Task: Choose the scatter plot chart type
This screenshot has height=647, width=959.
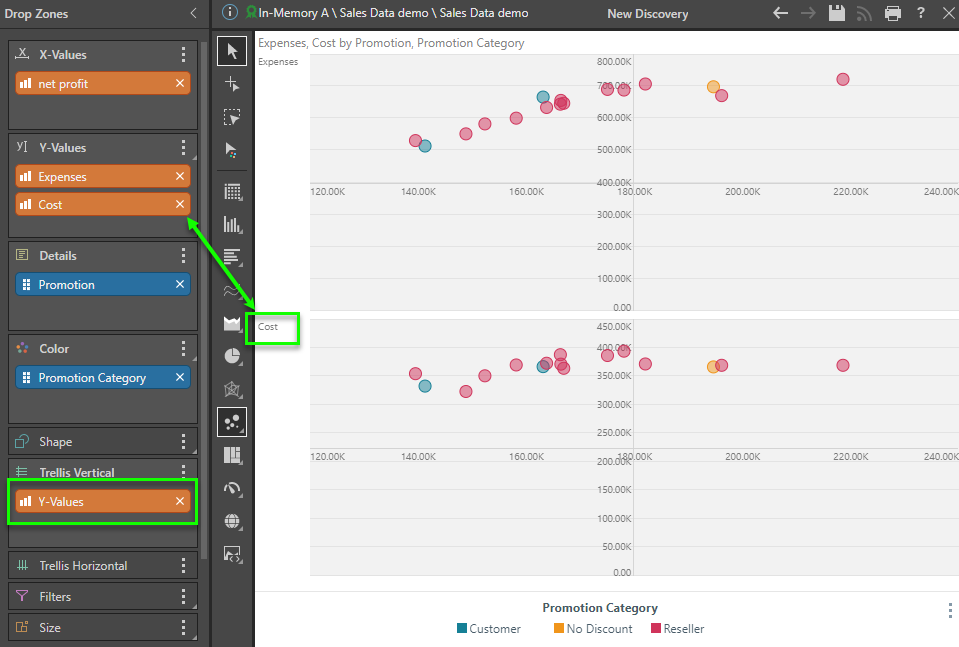Action: [x=232, y=421]
